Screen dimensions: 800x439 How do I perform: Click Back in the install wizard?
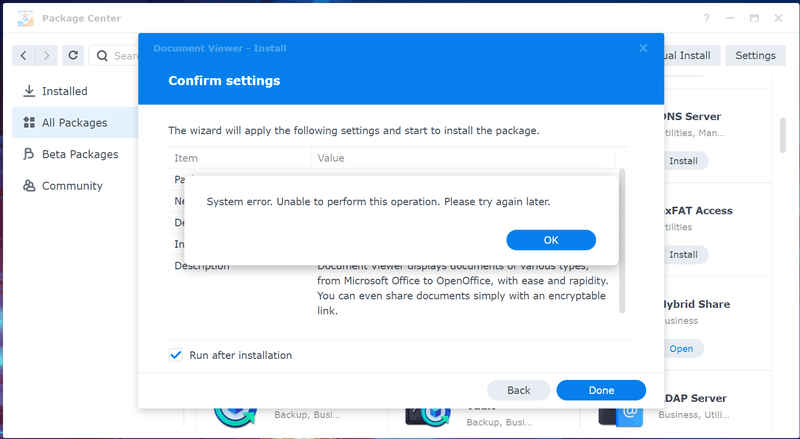pos(519,390)
